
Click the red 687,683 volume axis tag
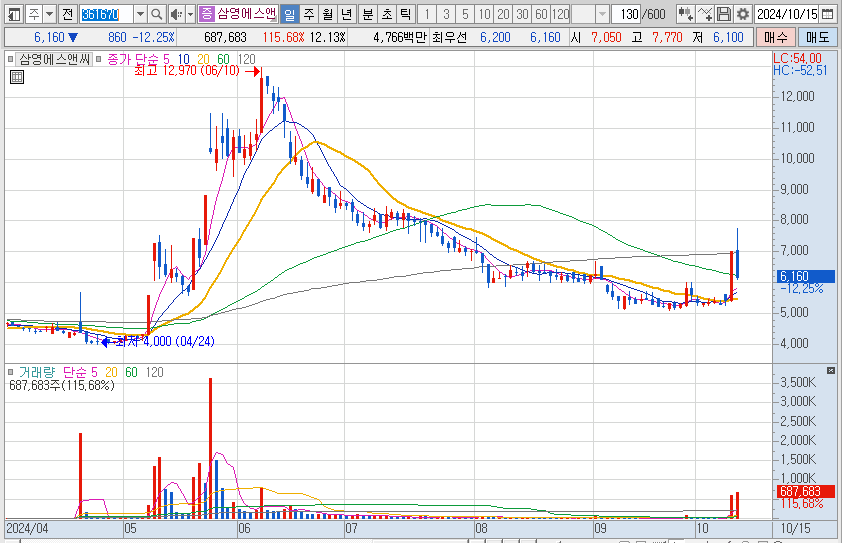pyautogui.click(x=805, y=491)
